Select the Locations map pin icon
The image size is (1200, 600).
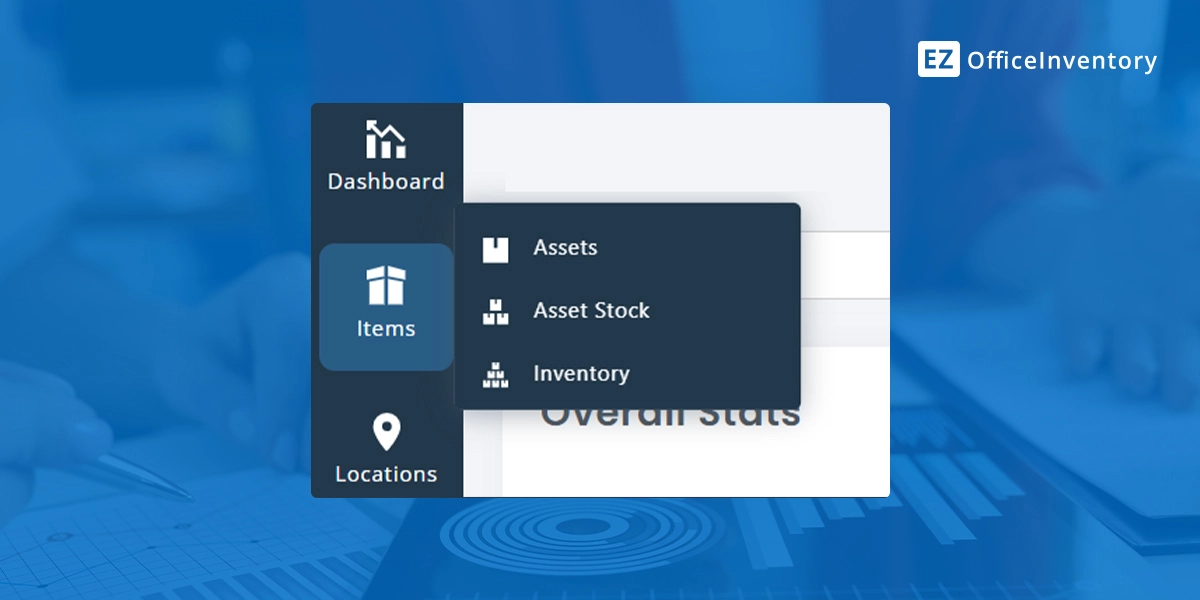(x=385, y=432)
